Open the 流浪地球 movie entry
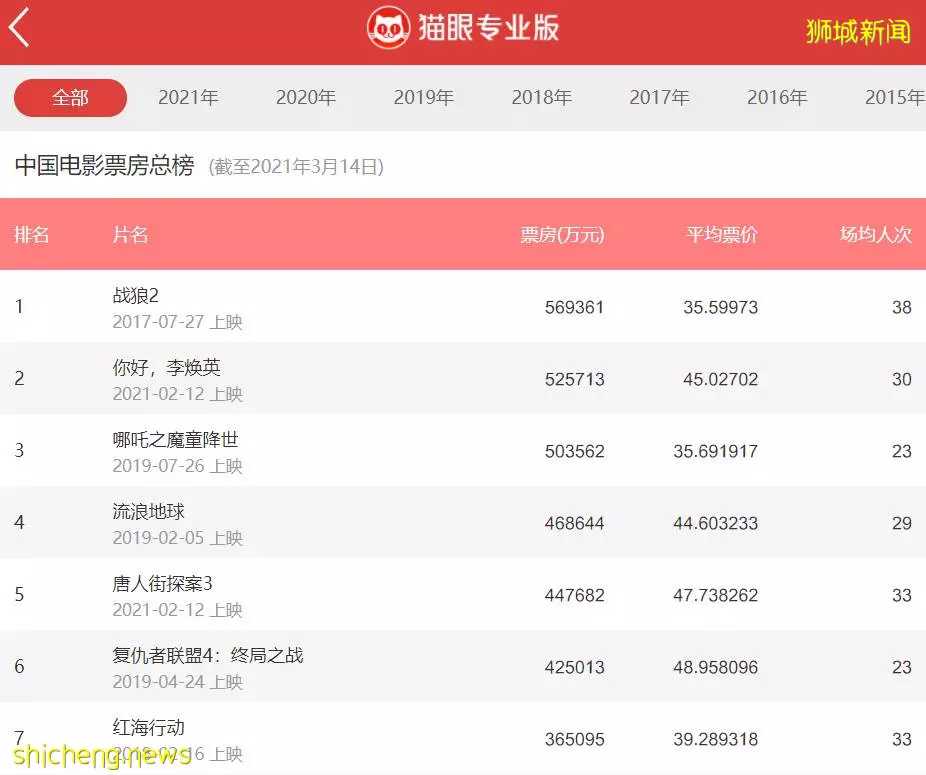The image size is (926, 775). coord(463,522)
